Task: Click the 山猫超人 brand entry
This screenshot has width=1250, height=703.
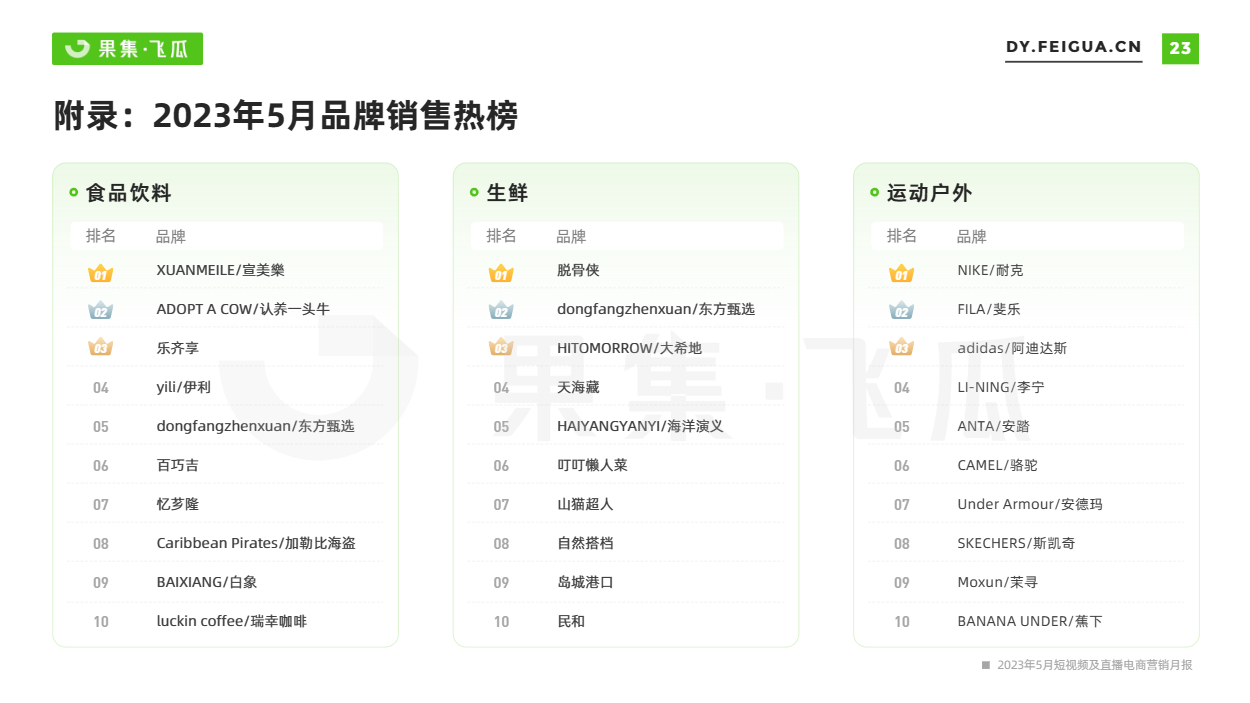Action: click(x=585, y=504)
